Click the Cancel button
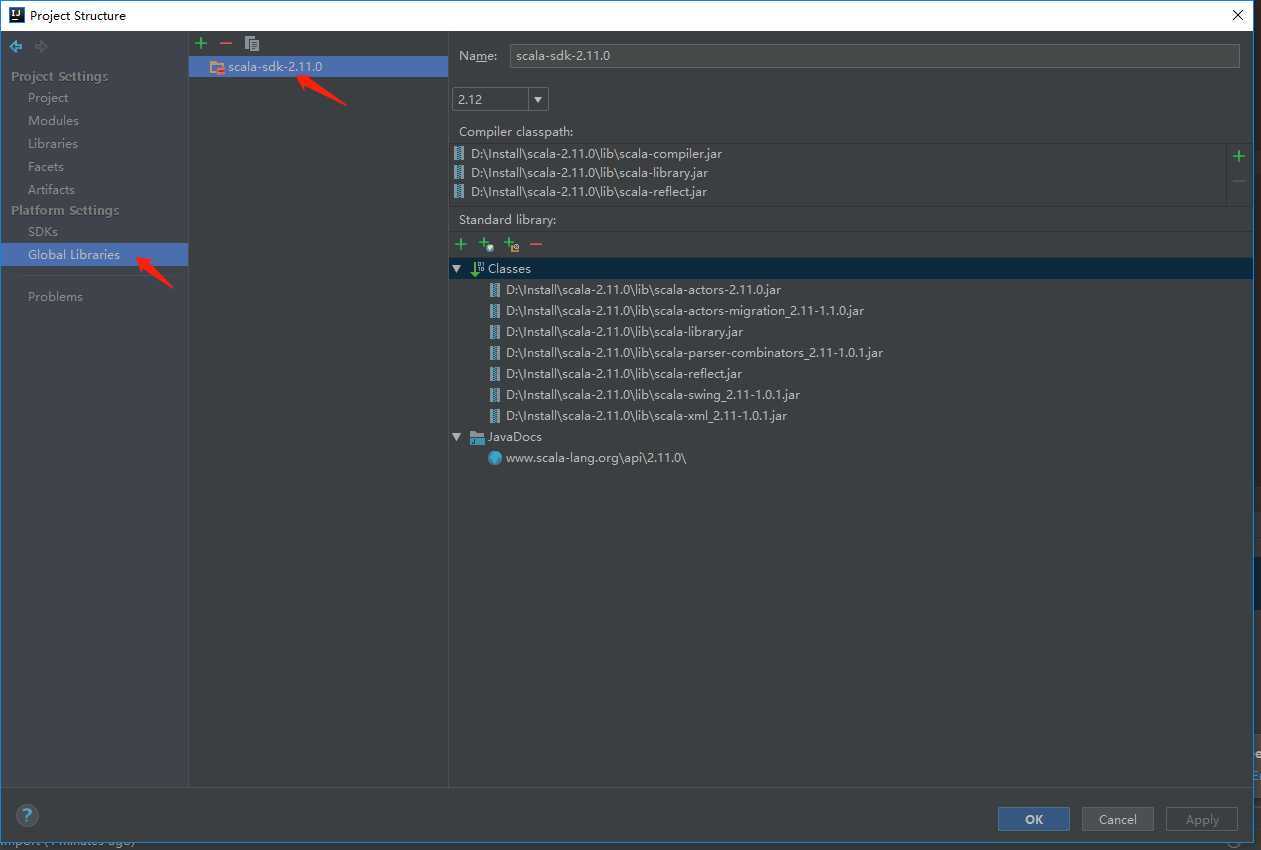The image size is (1261, 850). tap(1117, 819)
